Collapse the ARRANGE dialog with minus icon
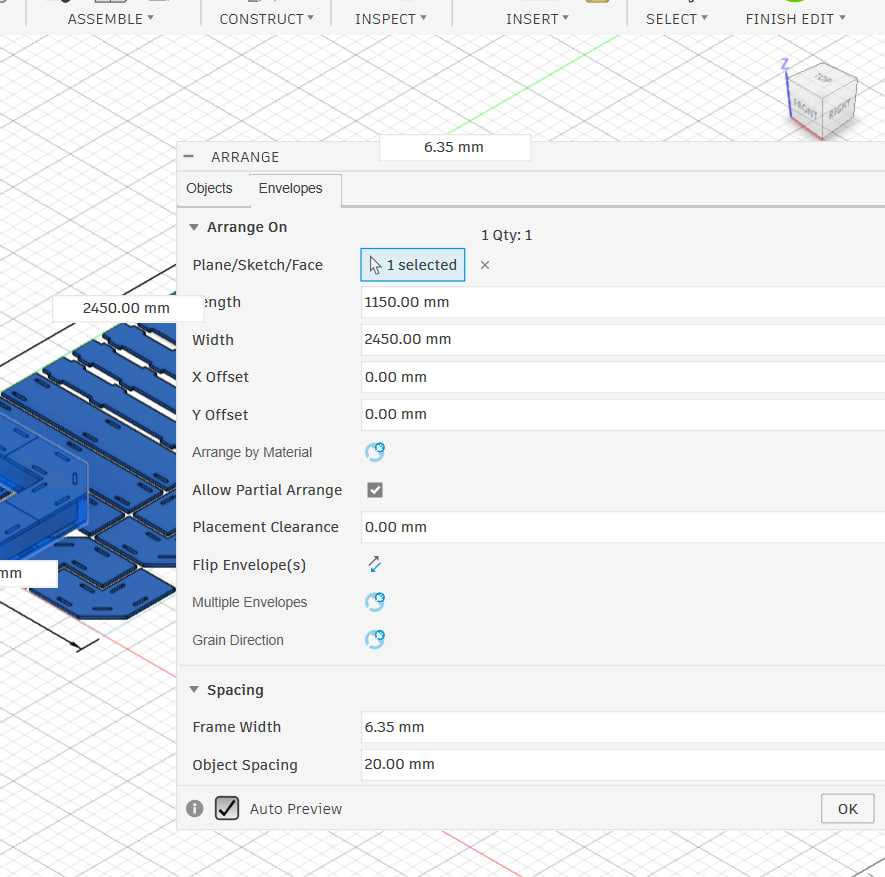The image size is (885, 877). (x=189, y=156)
